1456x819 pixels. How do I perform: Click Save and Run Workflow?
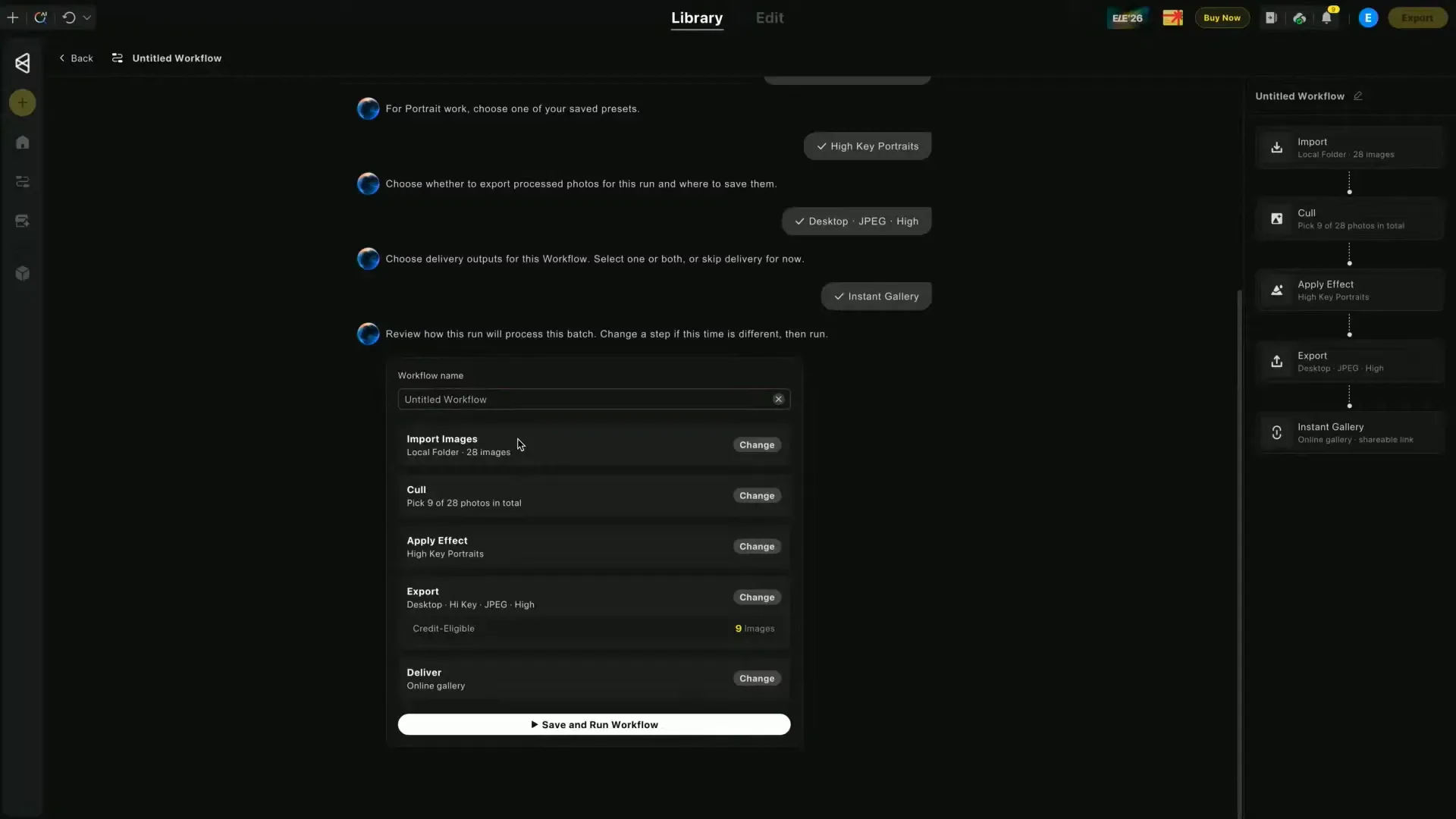(594, 724)
